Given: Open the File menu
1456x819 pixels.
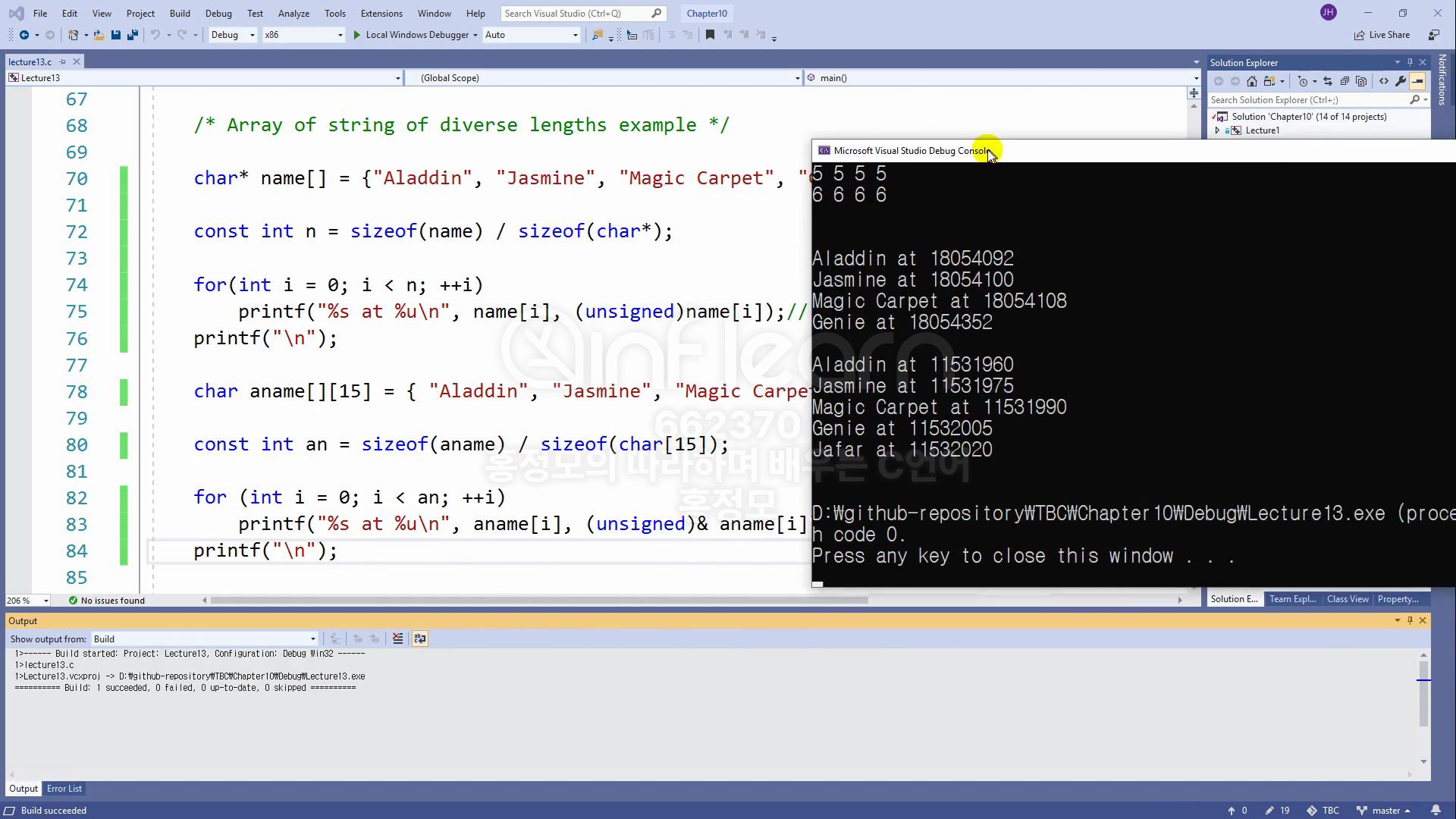Looking at the screenshot, I should [x=40, y=13].
